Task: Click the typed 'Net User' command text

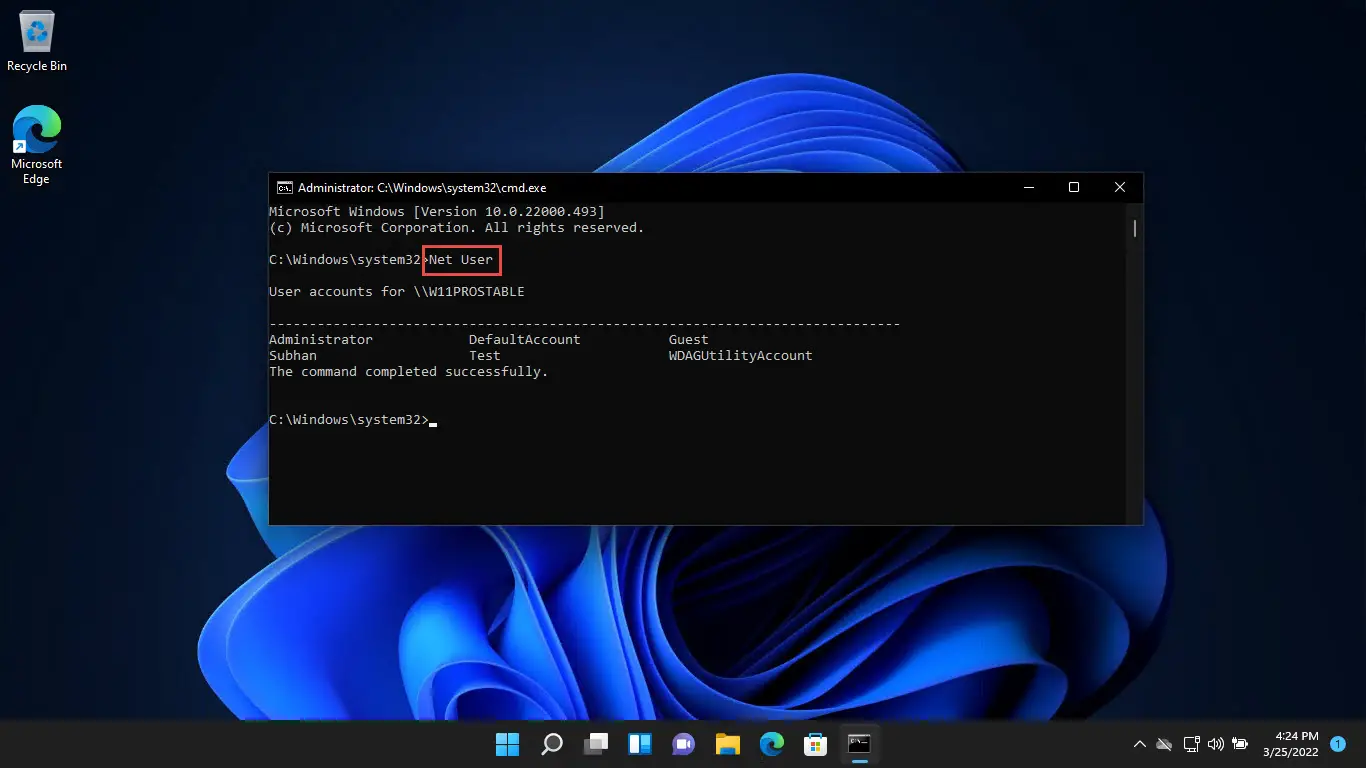Action: pos(461,260)
